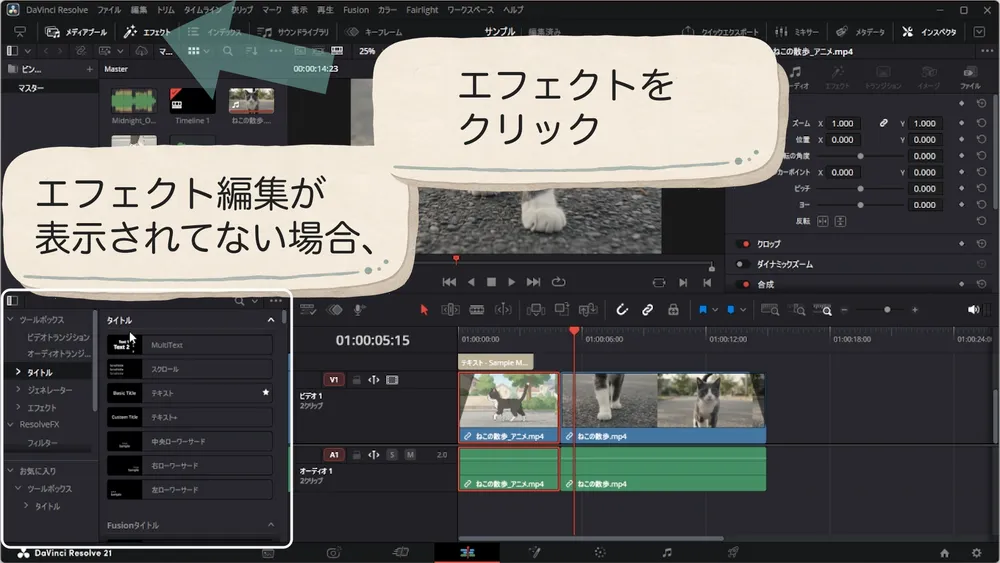Viewport: 1000px width, 563px height.
Task: Open the ミキサー panel
Action: click(797, 32)
